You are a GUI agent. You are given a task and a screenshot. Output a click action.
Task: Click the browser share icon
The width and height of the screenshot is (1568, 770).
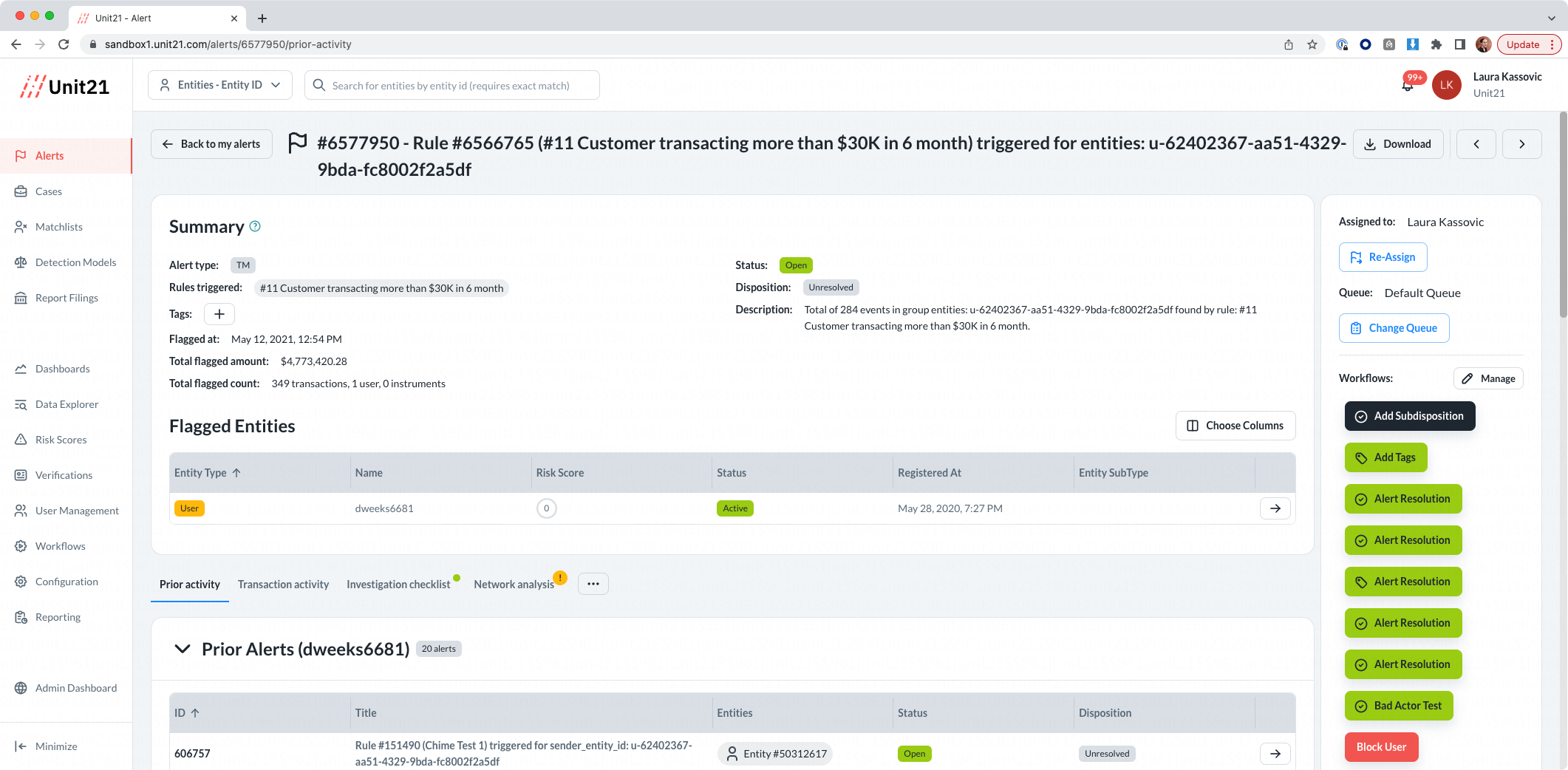pyautogui.click(x=1289, y=44)
